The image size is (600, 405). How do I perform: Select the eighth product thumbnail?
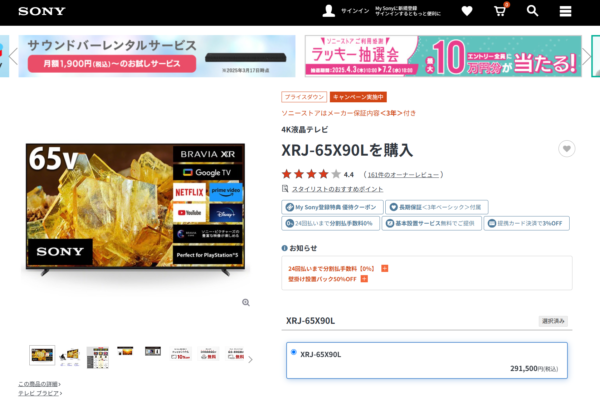236,354
